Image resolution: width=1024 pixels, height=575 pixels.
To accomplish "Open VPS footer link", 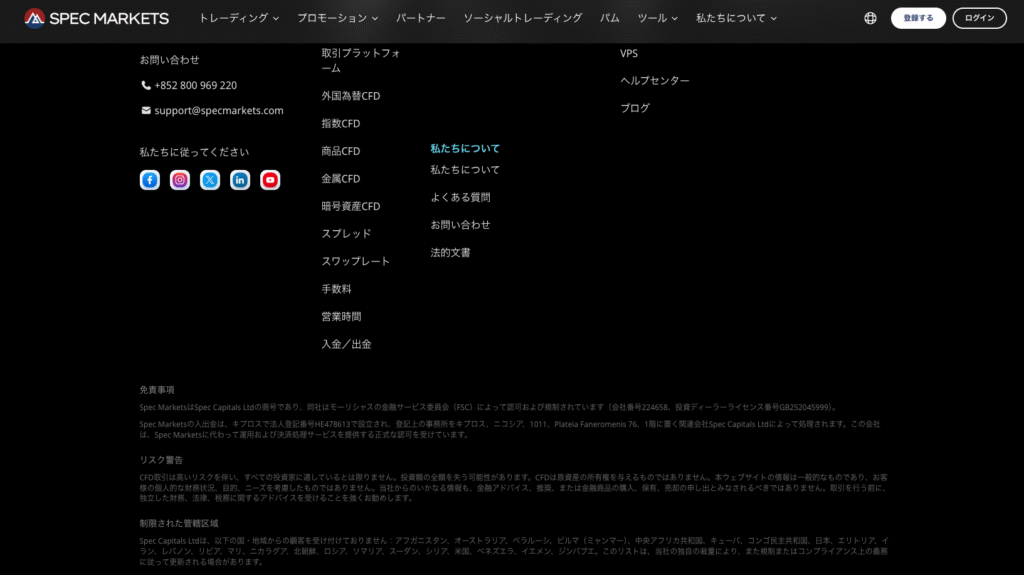I will click(629, 54).
